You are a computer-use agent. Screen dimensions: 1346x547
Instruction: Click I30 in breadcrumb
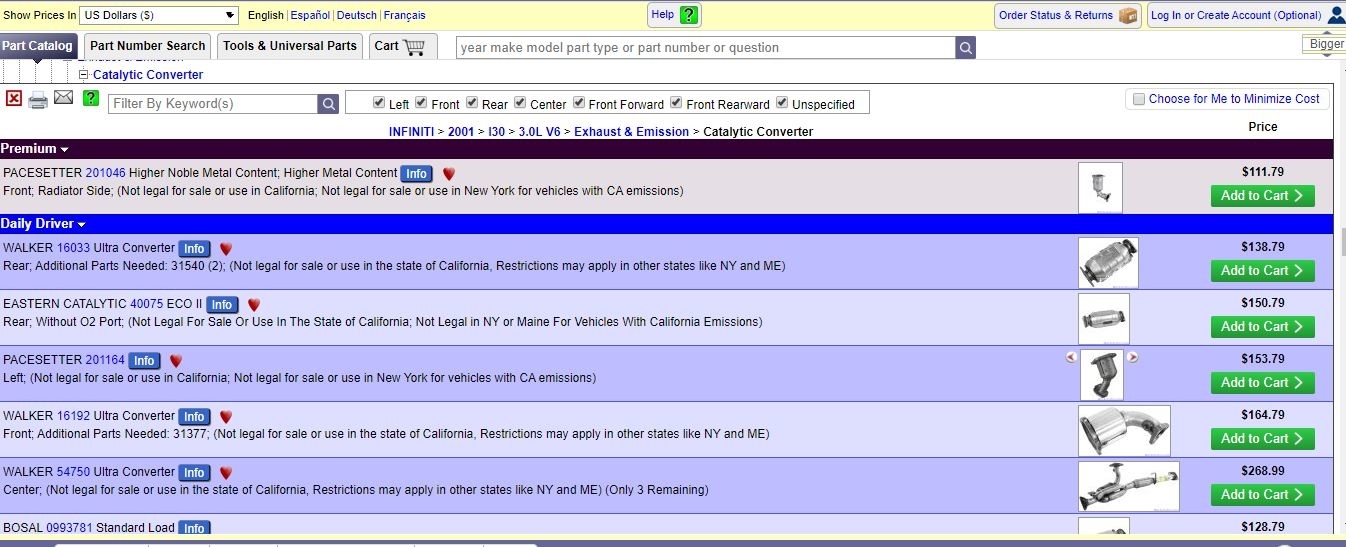[x=496, y=132]
